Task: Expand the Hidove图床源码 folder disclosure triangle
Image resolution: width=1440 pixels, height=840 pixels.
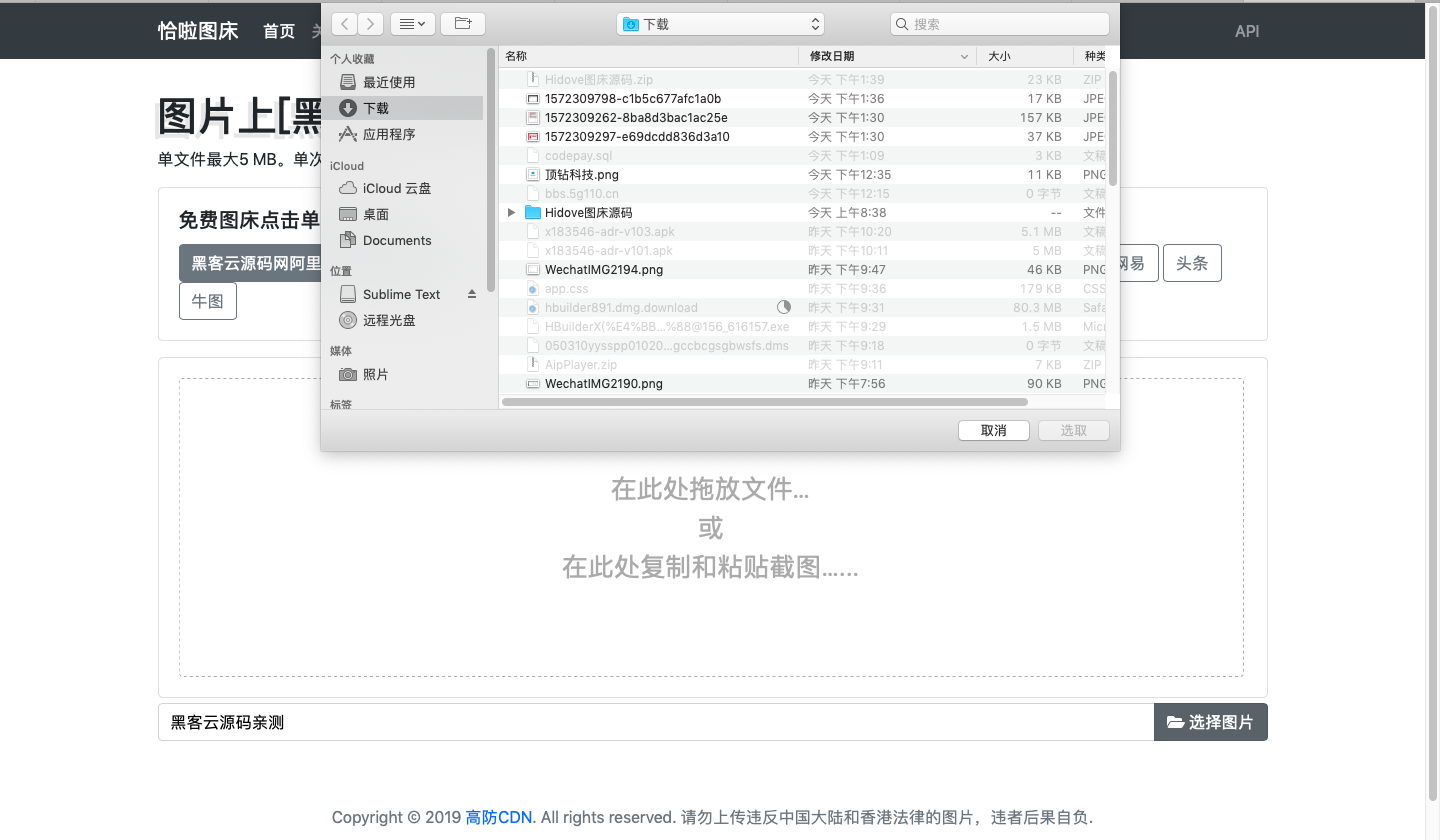Action: (x=512, y=213)
